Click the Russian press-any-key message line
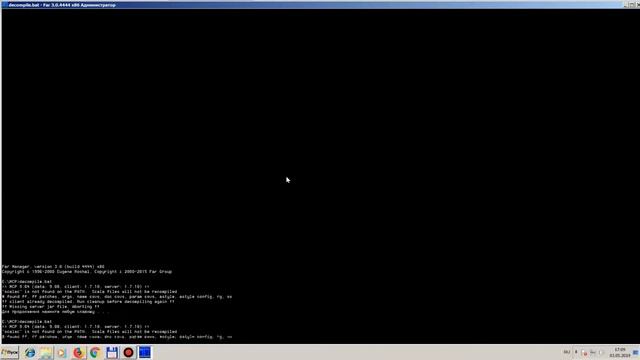 point(56,311)
